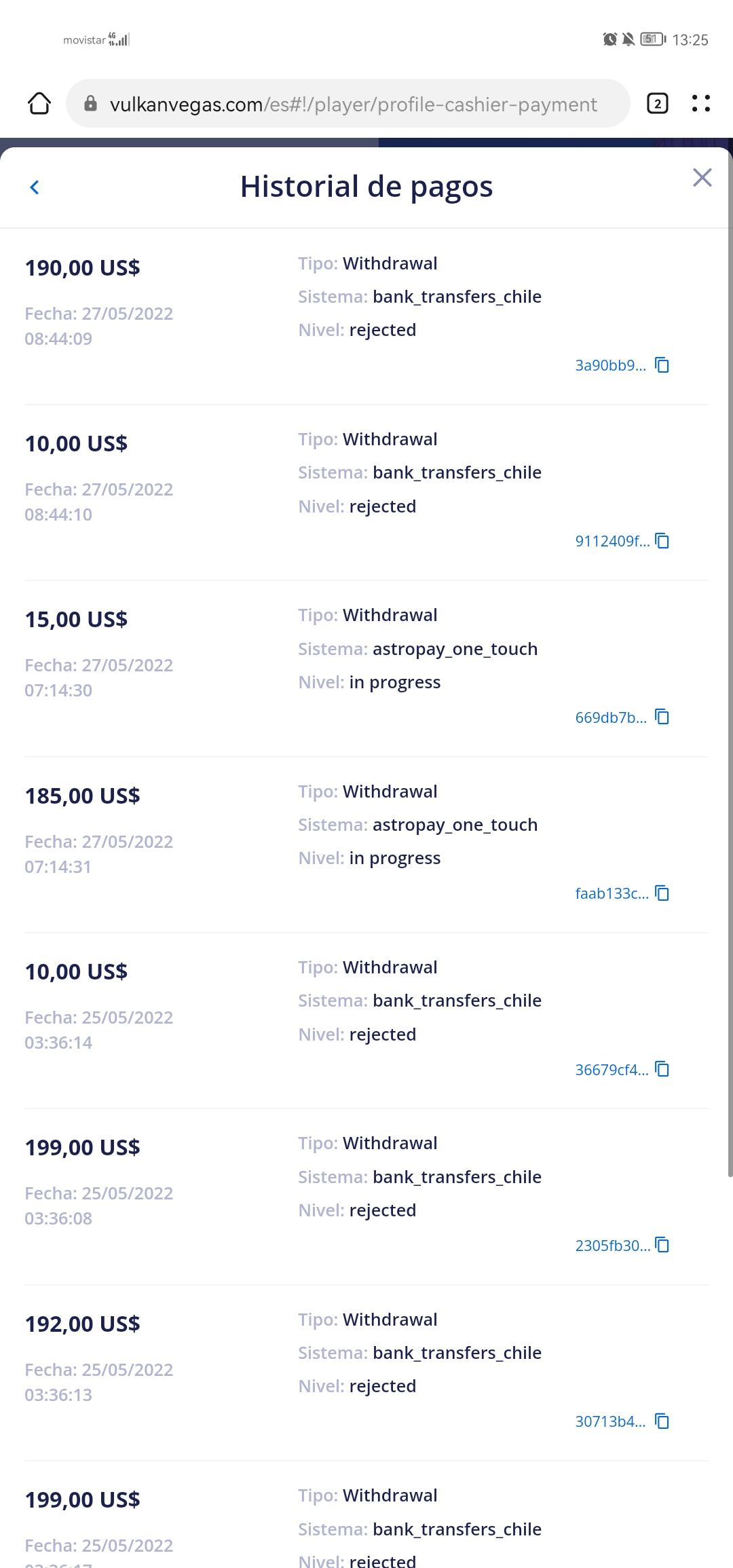The width and height of the screenshot is (733, 1568).
Task: Copy transaction ID 30713b4
Action: (662, 1421)
